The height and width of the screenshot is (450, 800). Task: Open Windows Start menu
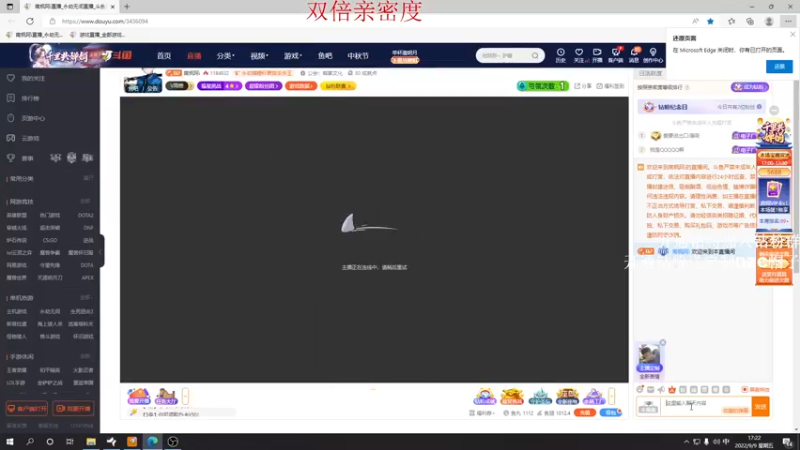pos(10,441)
